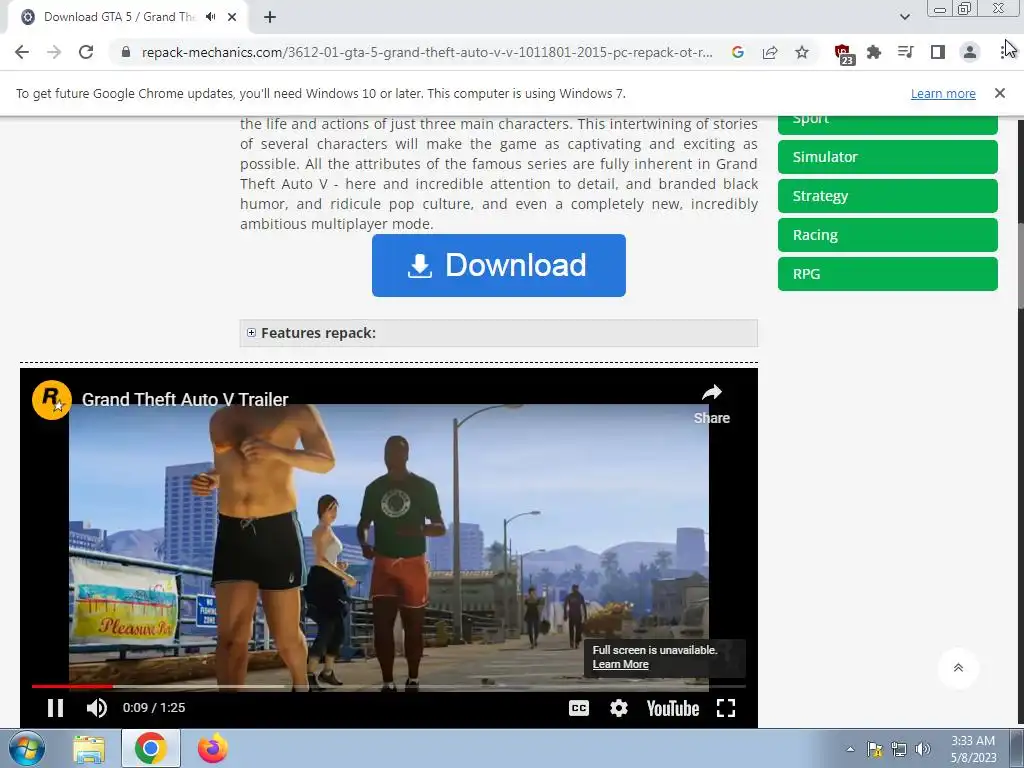
Task: View site information via the padlock icon
Action: (x=126, y=52)
